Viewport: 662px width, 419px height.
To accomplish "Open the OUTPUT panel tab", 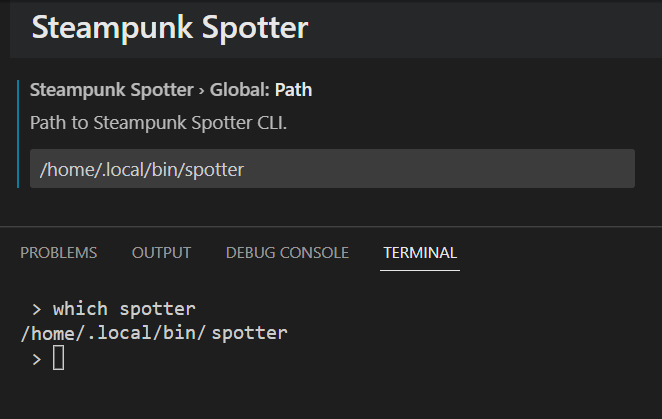I will pos(161,252).
